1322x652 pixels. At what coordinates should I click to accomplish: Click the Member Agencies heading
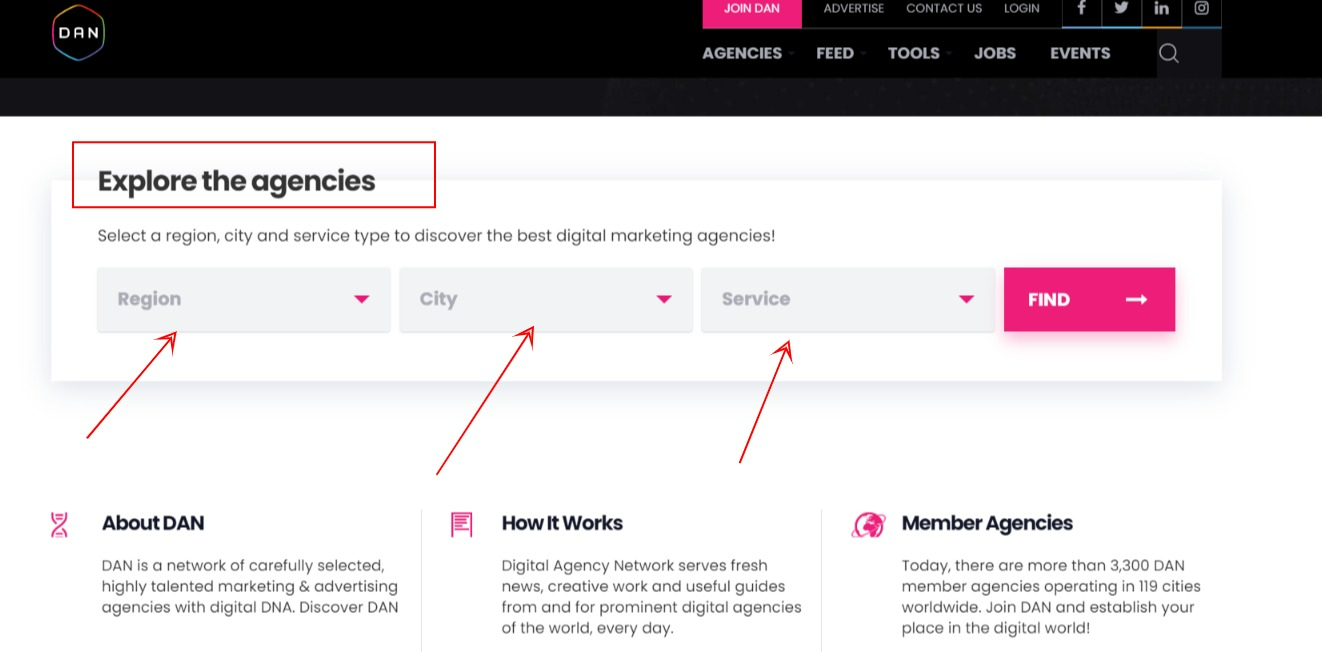point(987,523)
